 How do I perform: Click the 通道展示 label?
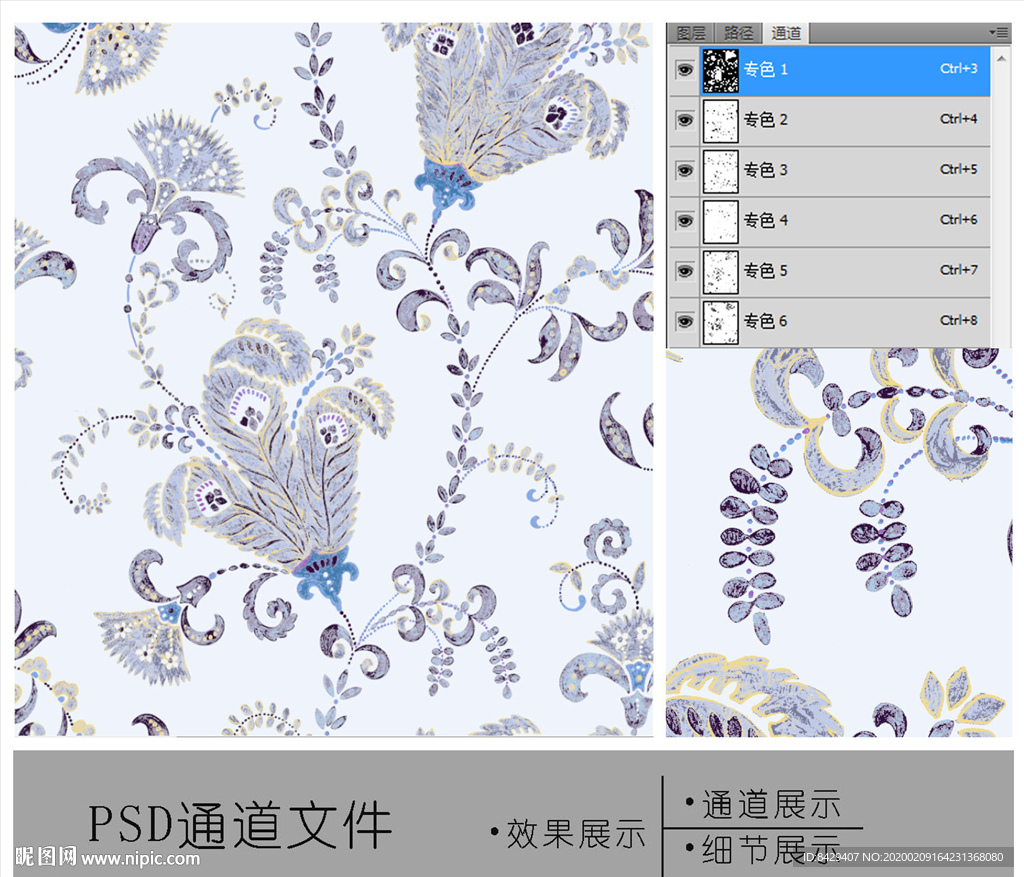[x=771, y=805]
